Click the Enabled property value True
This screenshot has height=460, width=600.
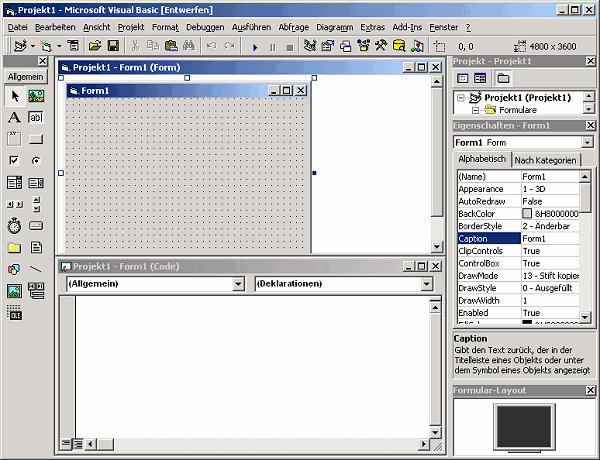pos(550,313)
